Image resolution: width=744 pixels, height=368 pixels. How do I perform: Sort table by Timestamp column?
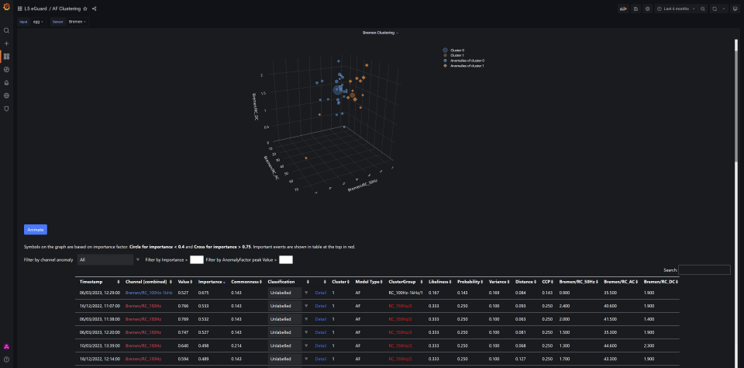click(100, 282)
